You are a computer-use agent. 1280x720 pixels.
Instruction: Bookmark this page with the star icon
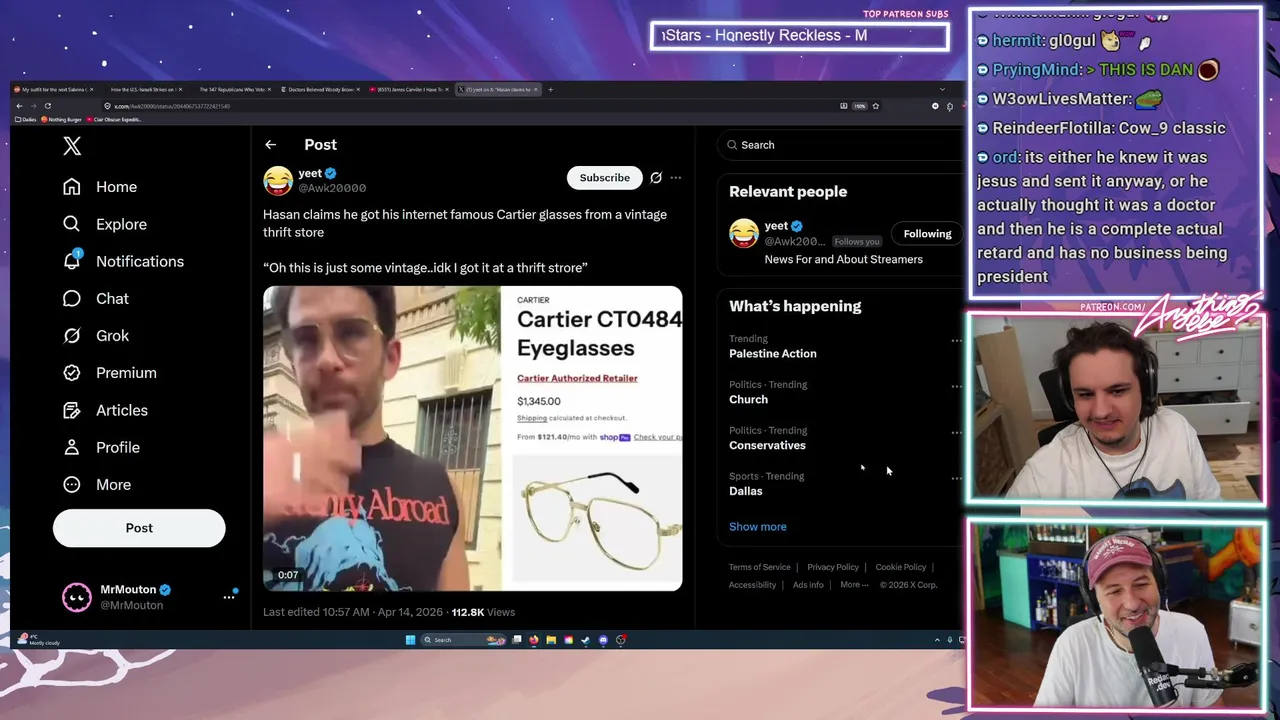point(875,106)
